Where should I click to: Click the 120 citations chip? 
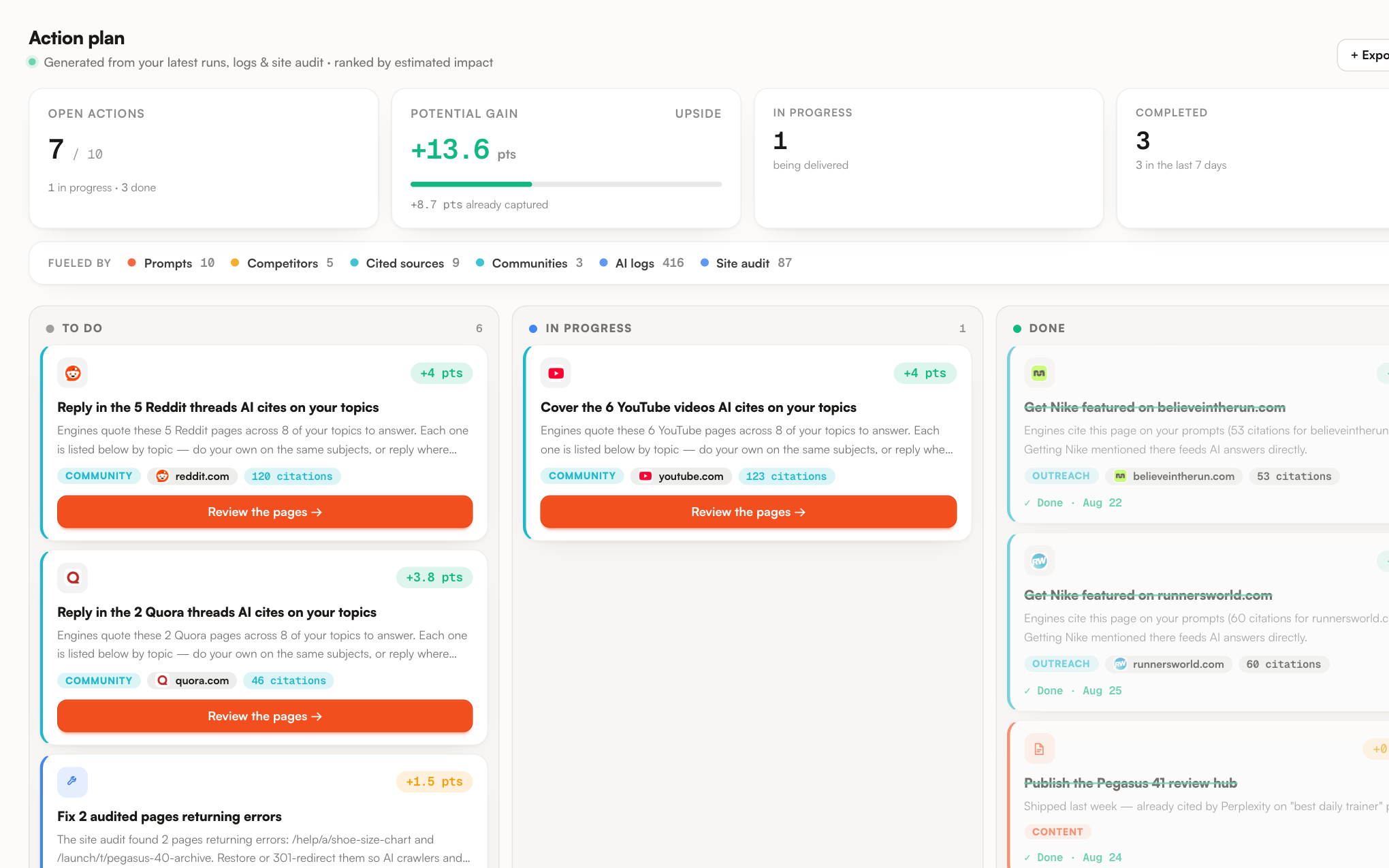tap(292, 476)
